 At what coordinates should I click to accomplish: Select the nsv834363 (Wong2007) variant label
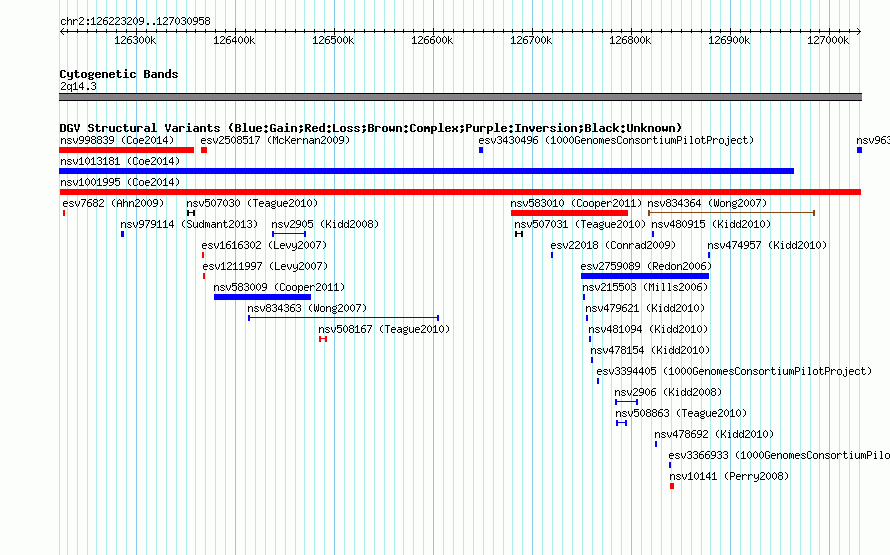click(307, 308)
